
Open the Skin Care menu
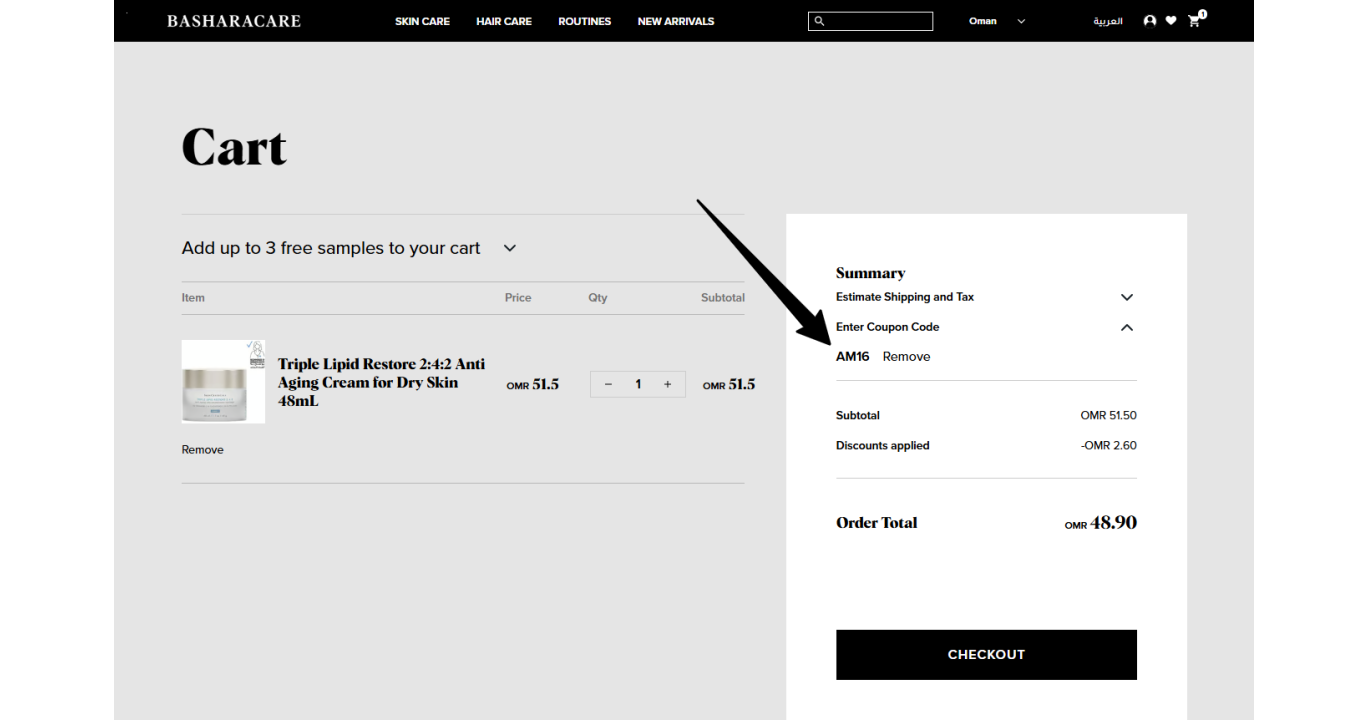[x=422, y=21]
